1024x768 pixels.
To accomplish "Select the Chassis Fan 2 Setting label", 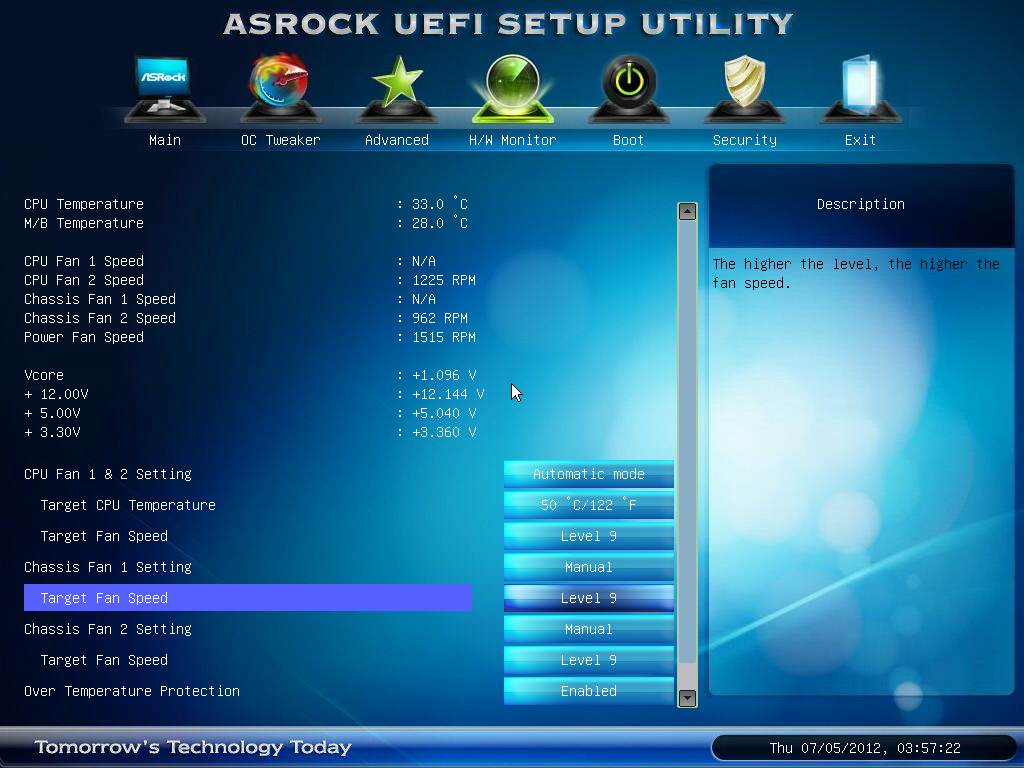I will point(108,629).
